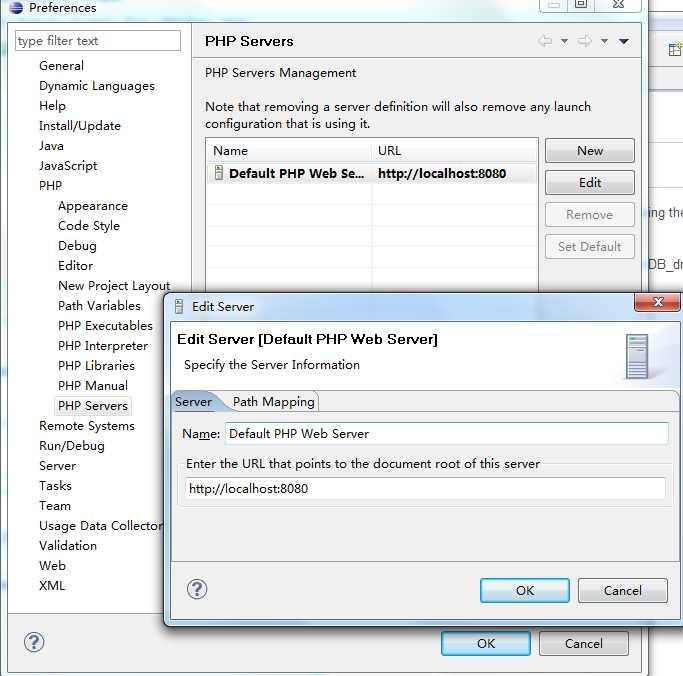683x676 pixels.
Task: Select Help in preferences tree
Action: click(52, 106)
